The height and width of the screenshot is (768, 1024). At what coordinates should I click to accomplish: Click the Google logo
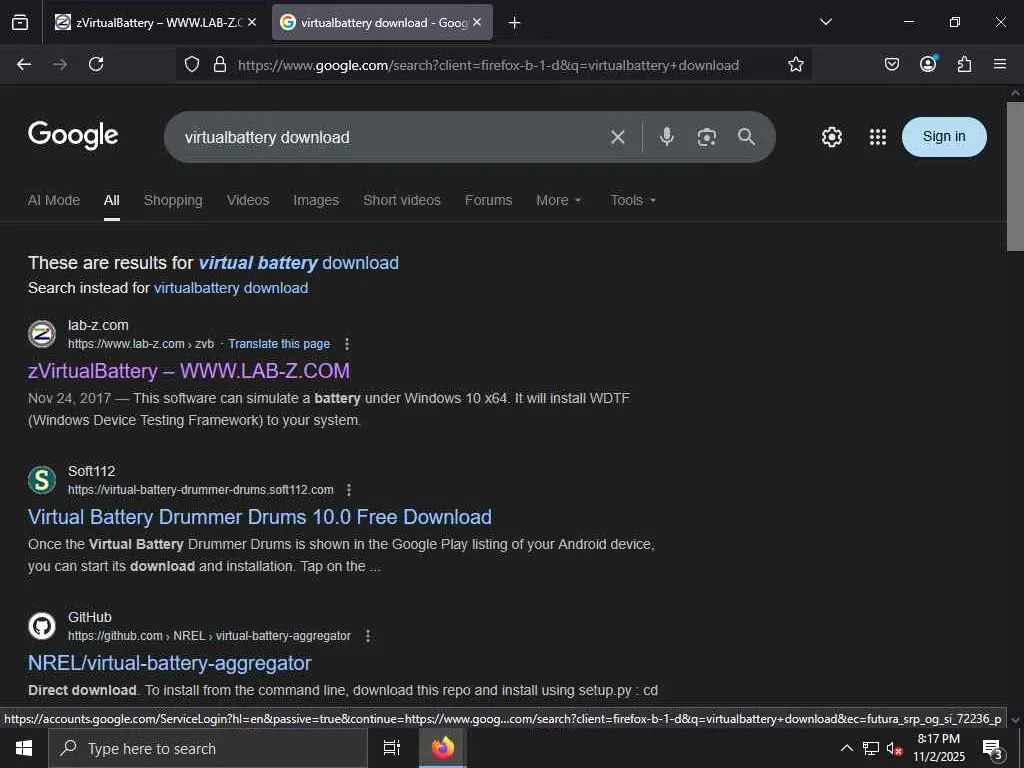[73, 135]
